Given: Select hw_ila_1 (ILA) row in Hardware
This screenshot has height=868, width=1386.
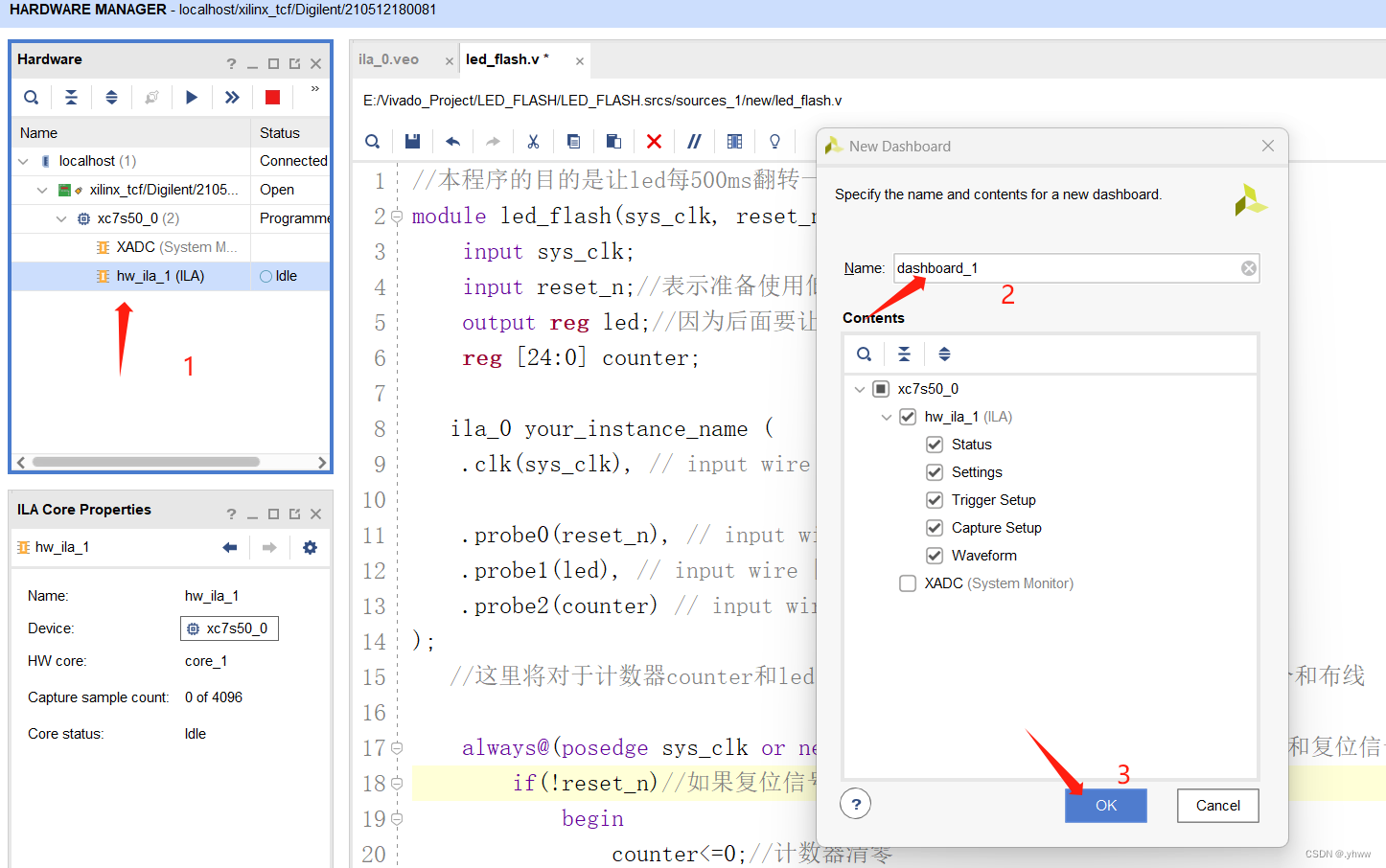Looking at the screenshot, I should 171,276.
